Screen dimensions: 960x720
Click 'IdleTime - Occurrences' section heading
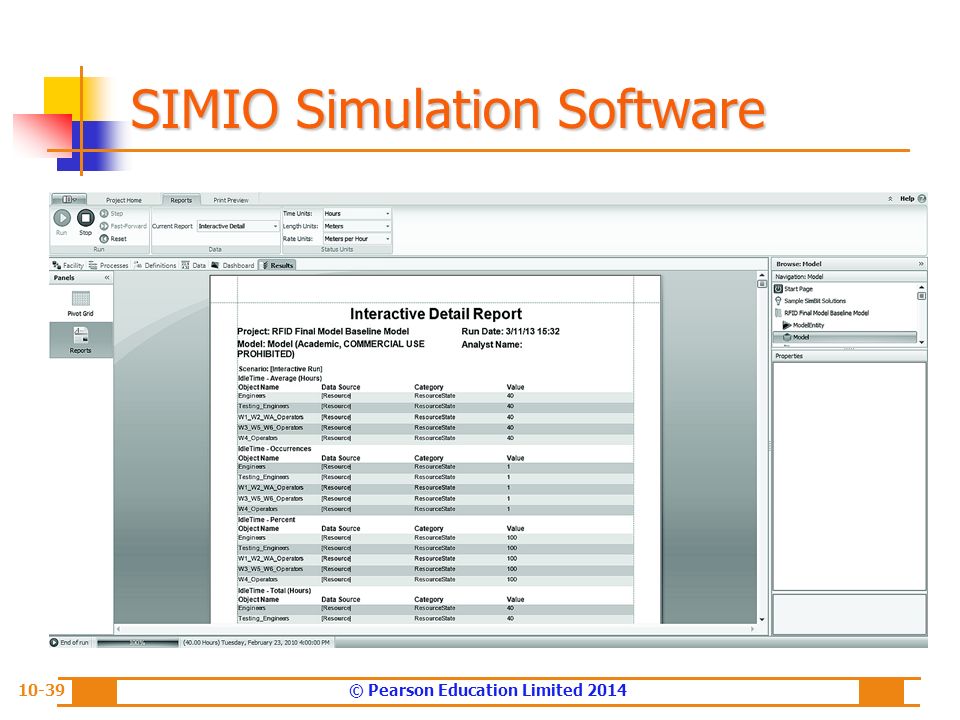click(x=274, y=449)
